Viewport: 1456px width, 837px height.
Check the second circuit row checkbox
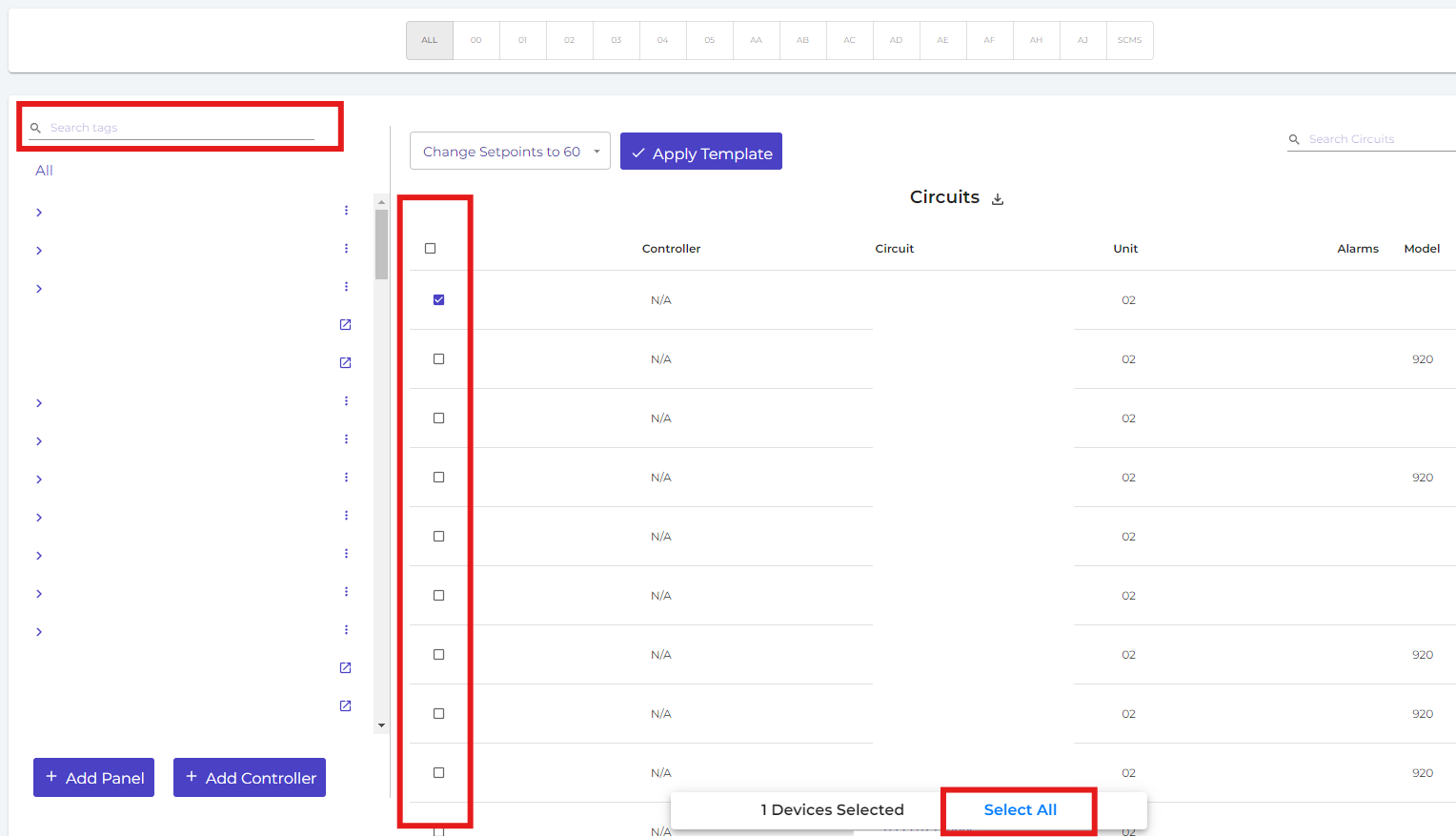[x=438, y=359]
